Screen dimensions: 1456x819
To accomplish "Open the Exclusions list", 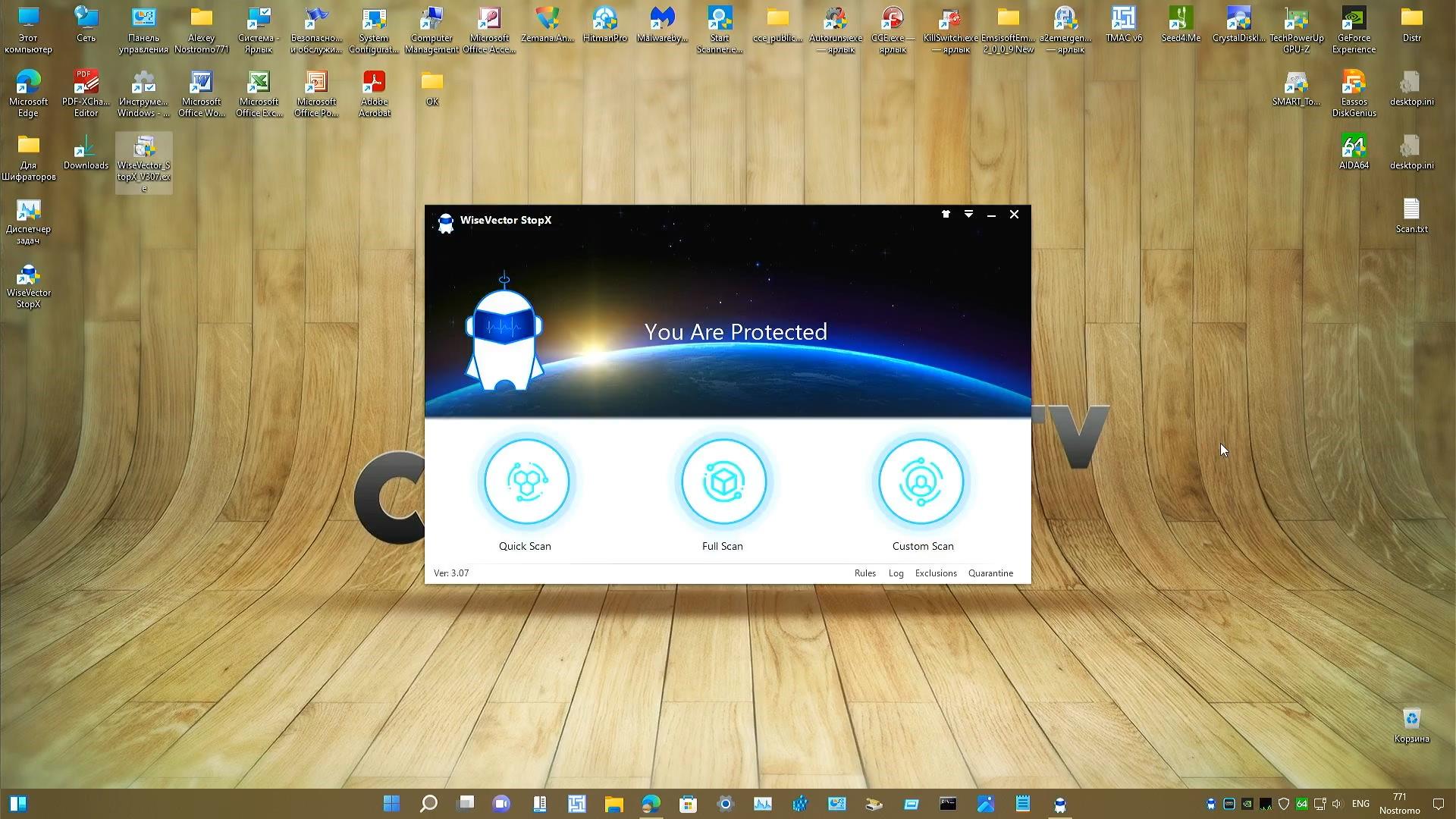I will pyautogui.click(x=936, y=573).
